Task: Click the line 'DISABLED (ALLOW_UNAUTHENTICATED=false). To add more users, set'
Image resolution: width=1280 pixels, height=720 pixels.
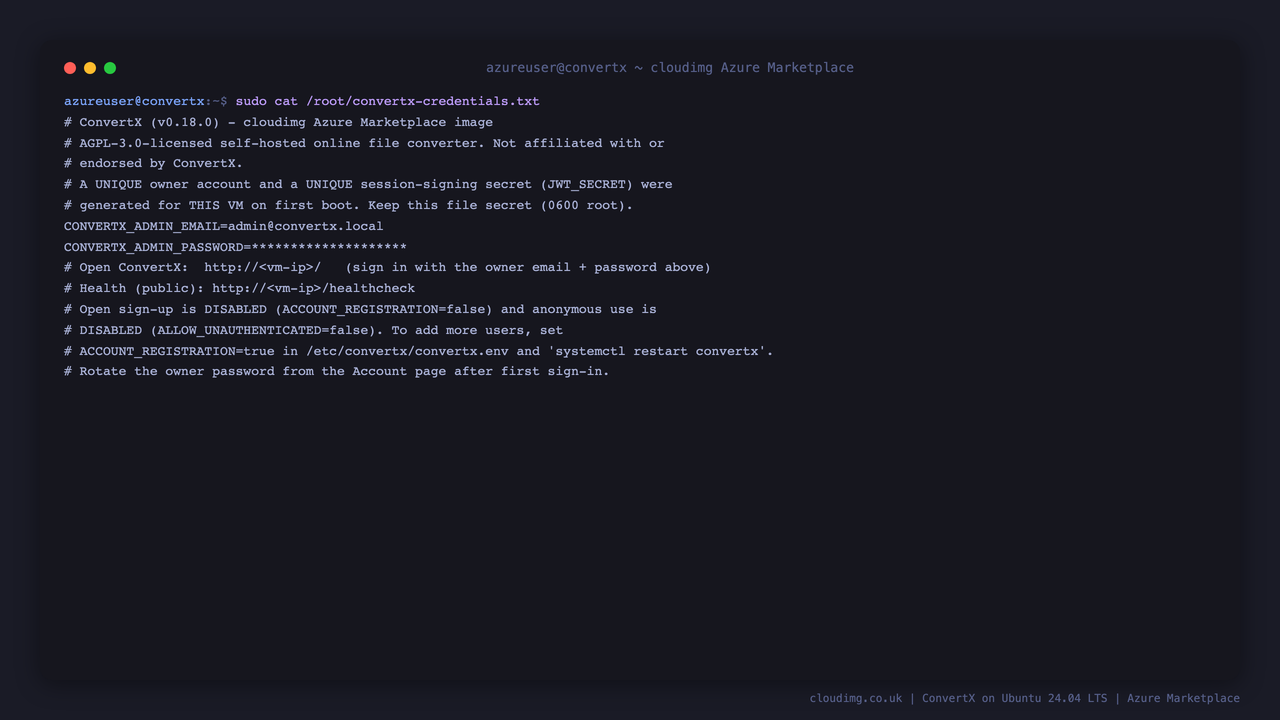Action: 313,330
